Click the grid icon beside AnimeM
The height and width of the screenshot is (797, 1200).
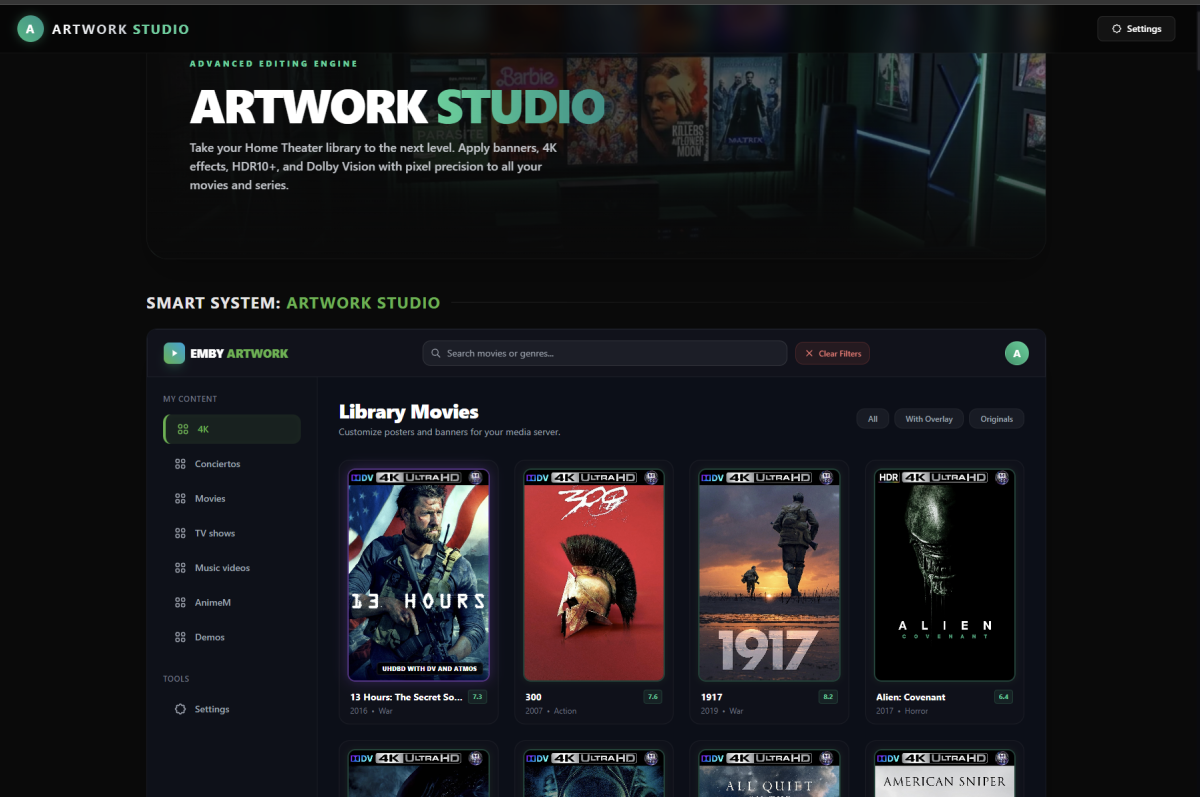(180, 602)
